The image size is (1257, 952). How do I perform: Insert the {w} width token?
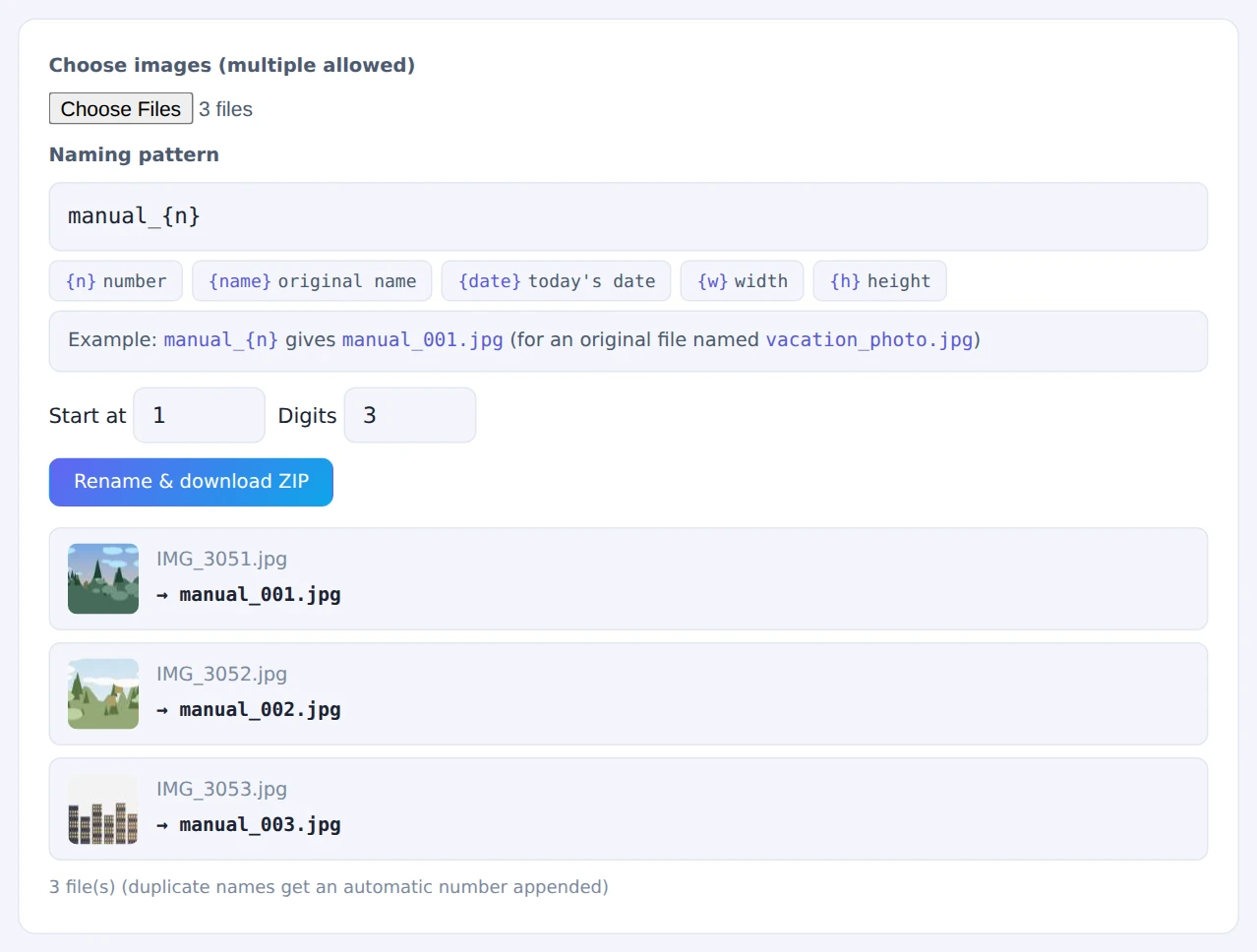point(742,281)
